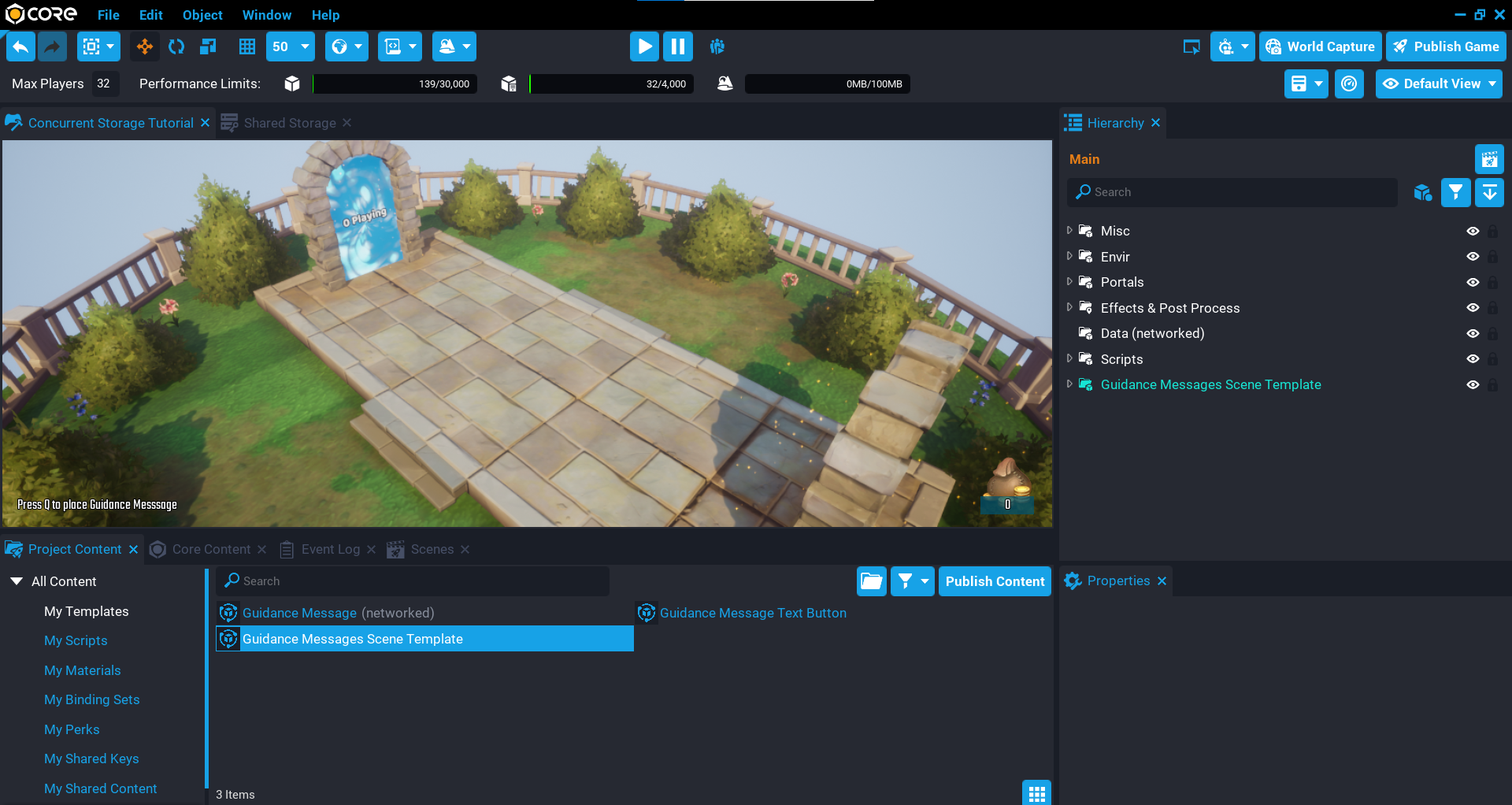This screenshot has width=1512, height=805.
Task: Toggle the grid snap icon
Action: (x=247, y=46)
